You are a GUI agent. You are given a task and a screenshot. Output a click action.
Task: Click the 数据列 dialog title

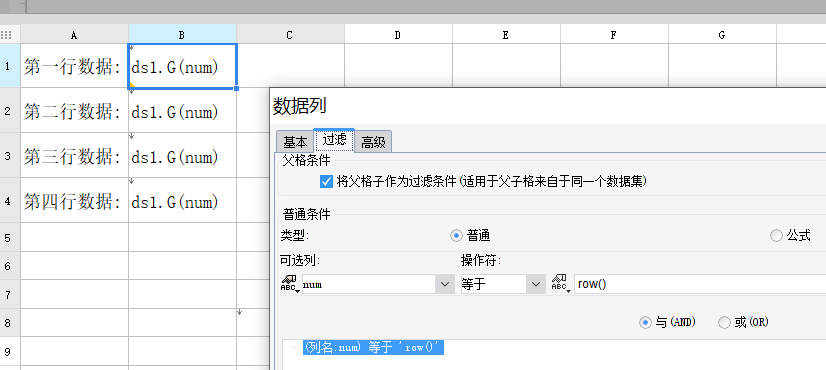pyautogui.click(x=300, y=106)
